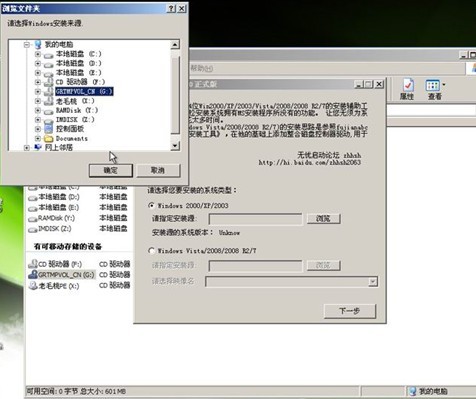The height and width of the screenshot is (399, 476).
Task: Expand the RAMDisk (Y:) tree node
Action: tap(38, 110)
